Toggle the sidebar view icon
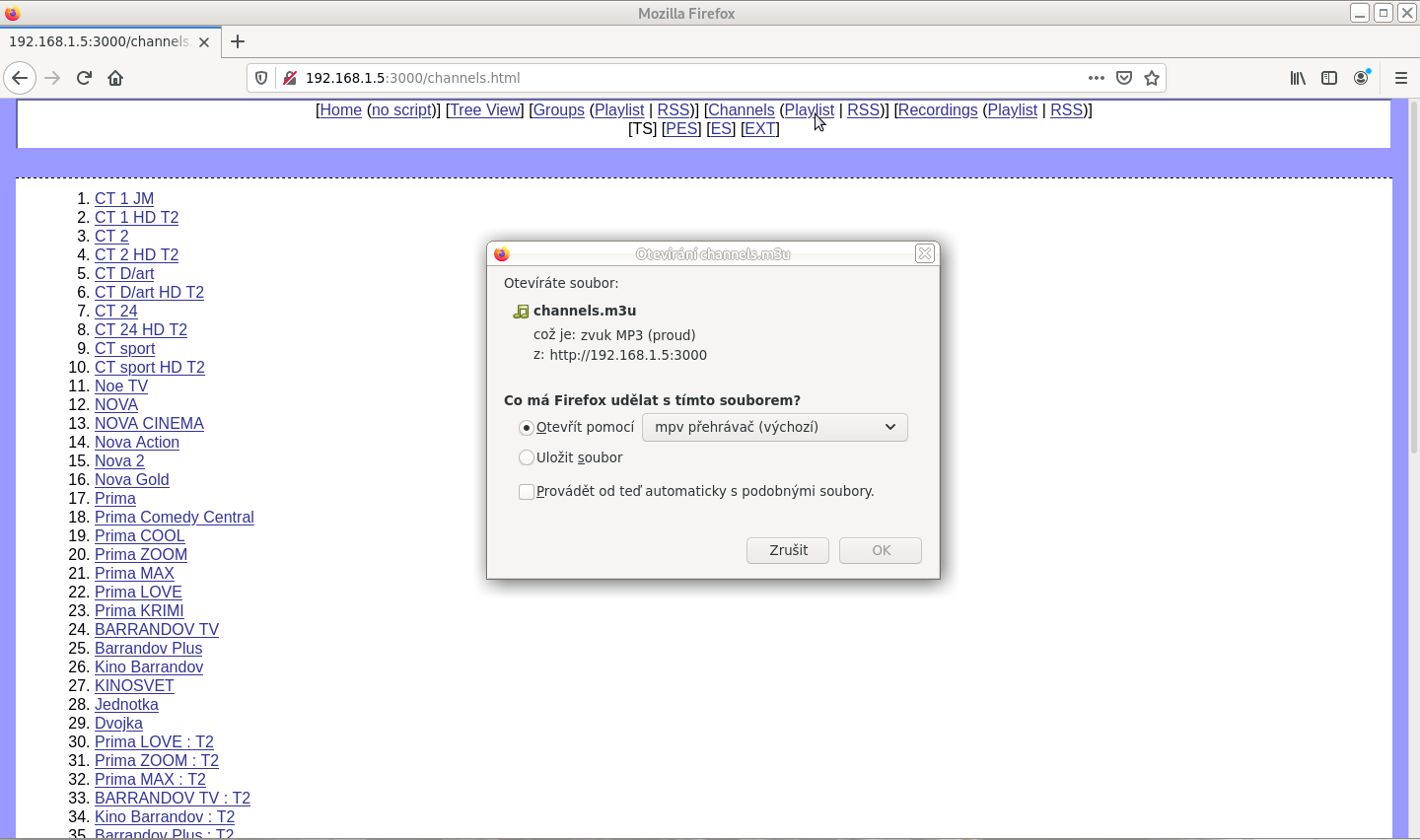Image resolution: width=1420 pixels, height=840 pixels. click(x=1329, y=78)
